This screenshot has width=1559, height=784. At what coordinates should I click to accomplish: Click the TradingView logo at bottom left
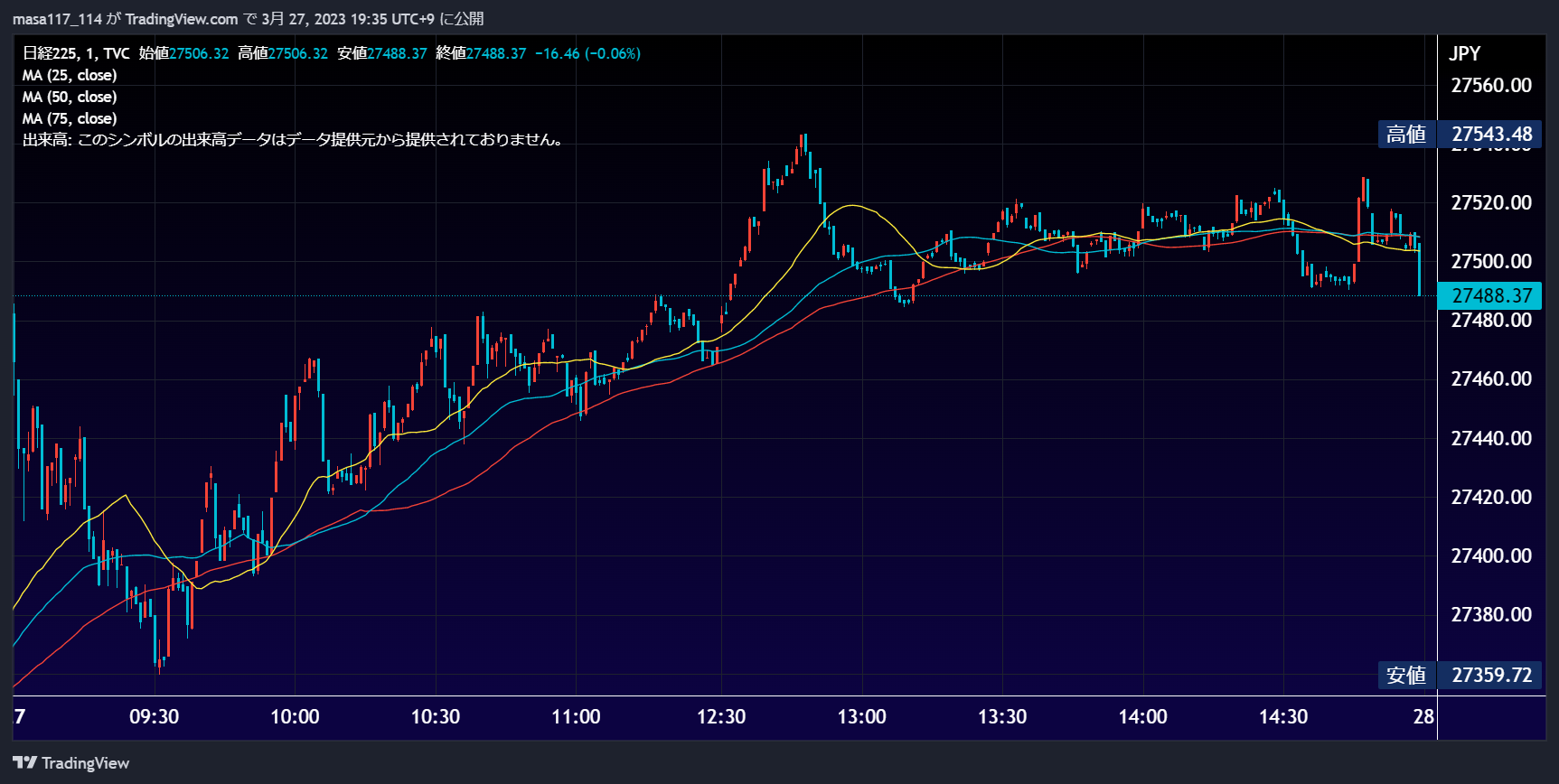(71, 763)
